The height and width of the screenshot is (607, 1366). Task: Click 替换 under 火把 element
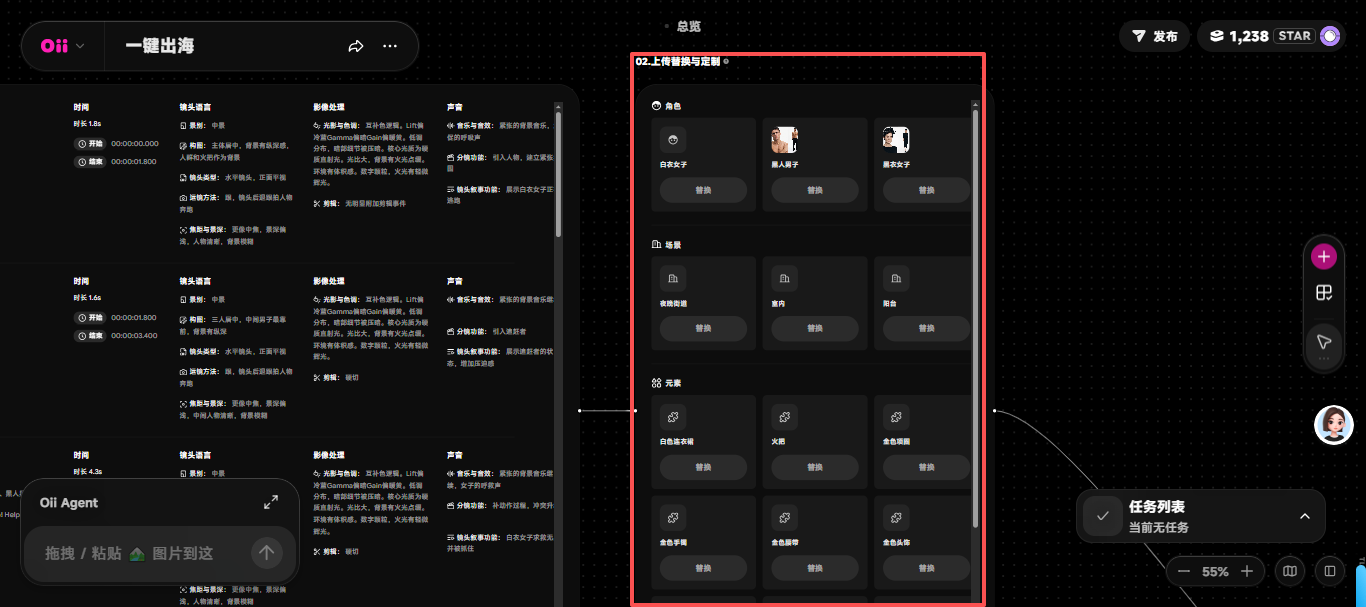point(815,467)
